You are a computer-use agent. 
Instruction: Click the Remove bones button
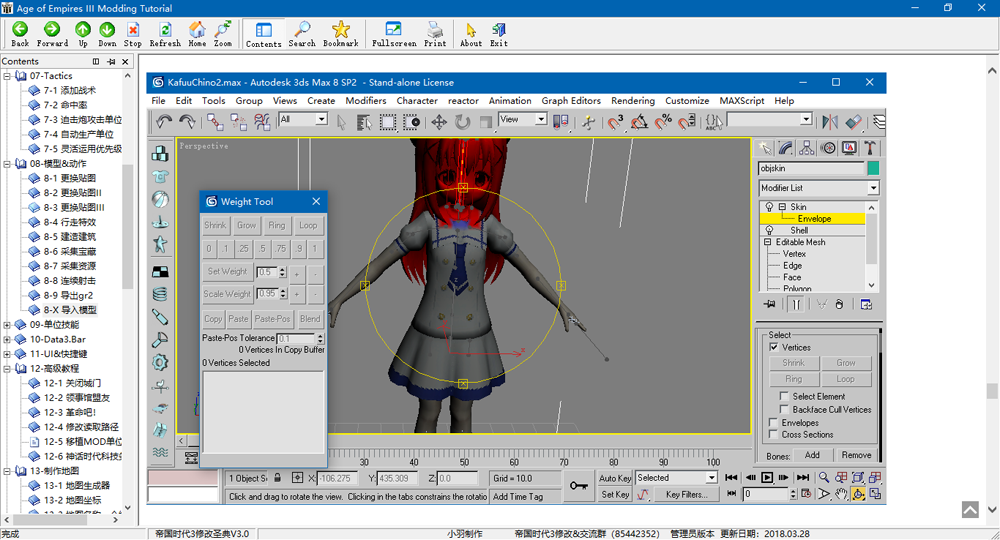coord(856,455)
